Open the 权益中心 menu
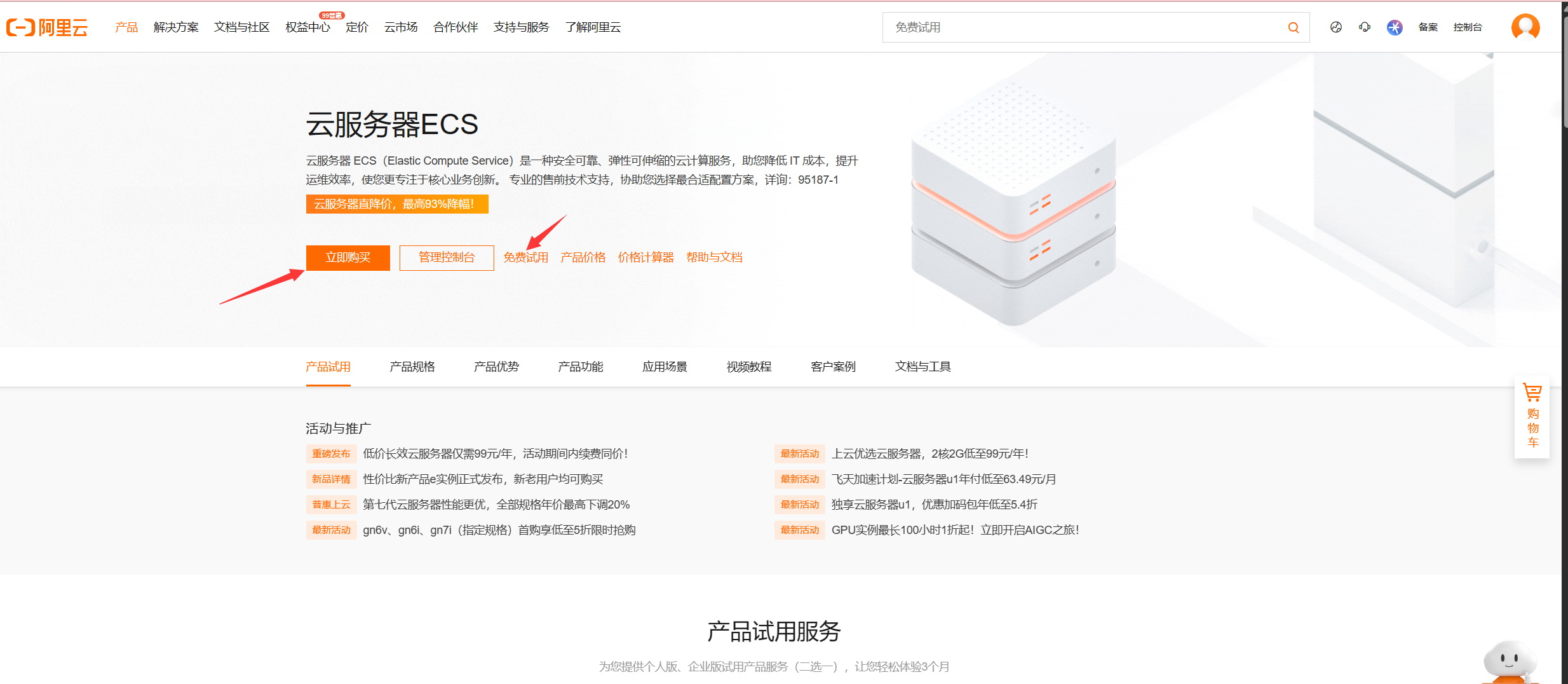 tap(308, 27)
